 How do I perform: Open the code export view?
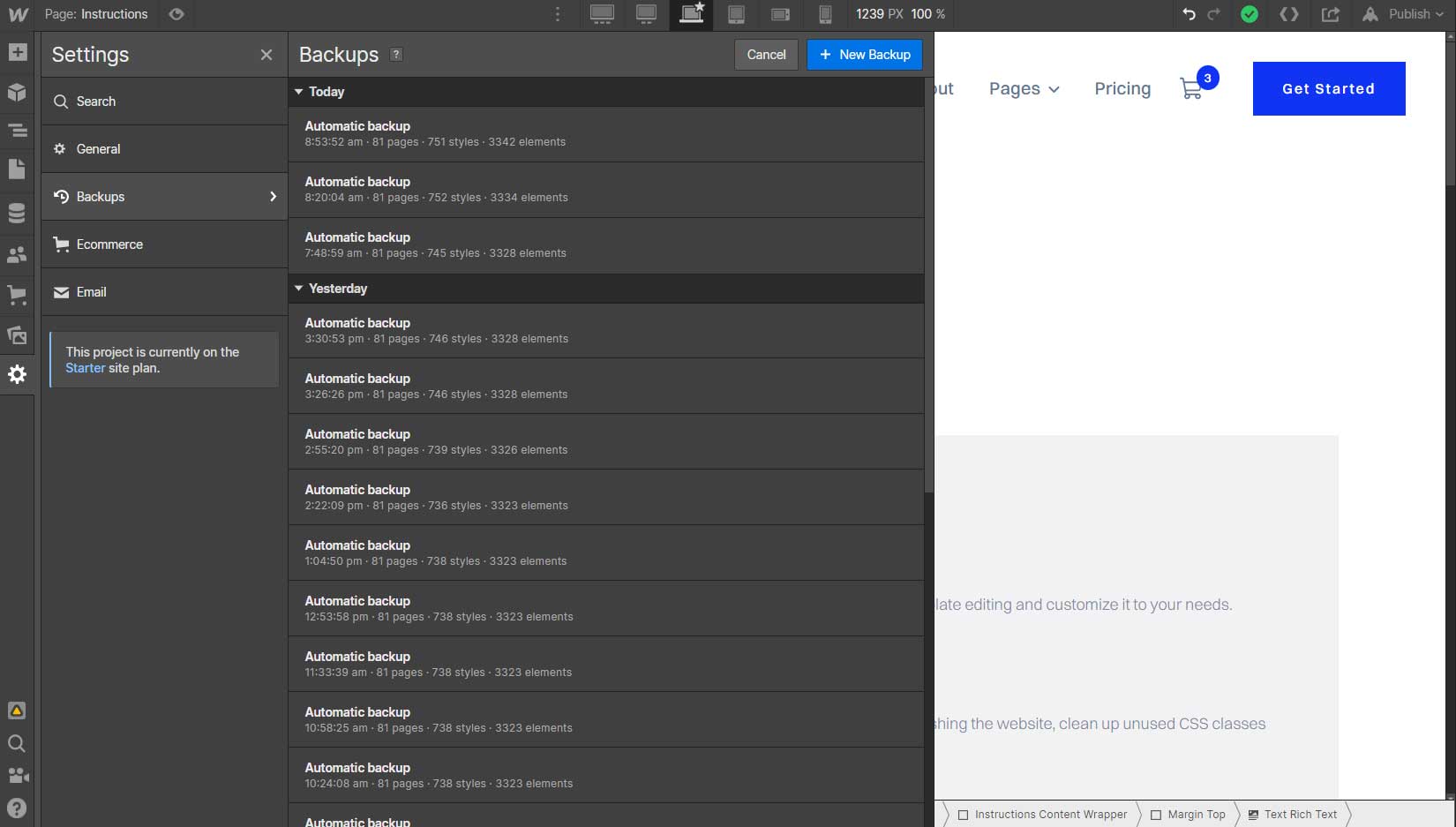[x=1288, y=14]
